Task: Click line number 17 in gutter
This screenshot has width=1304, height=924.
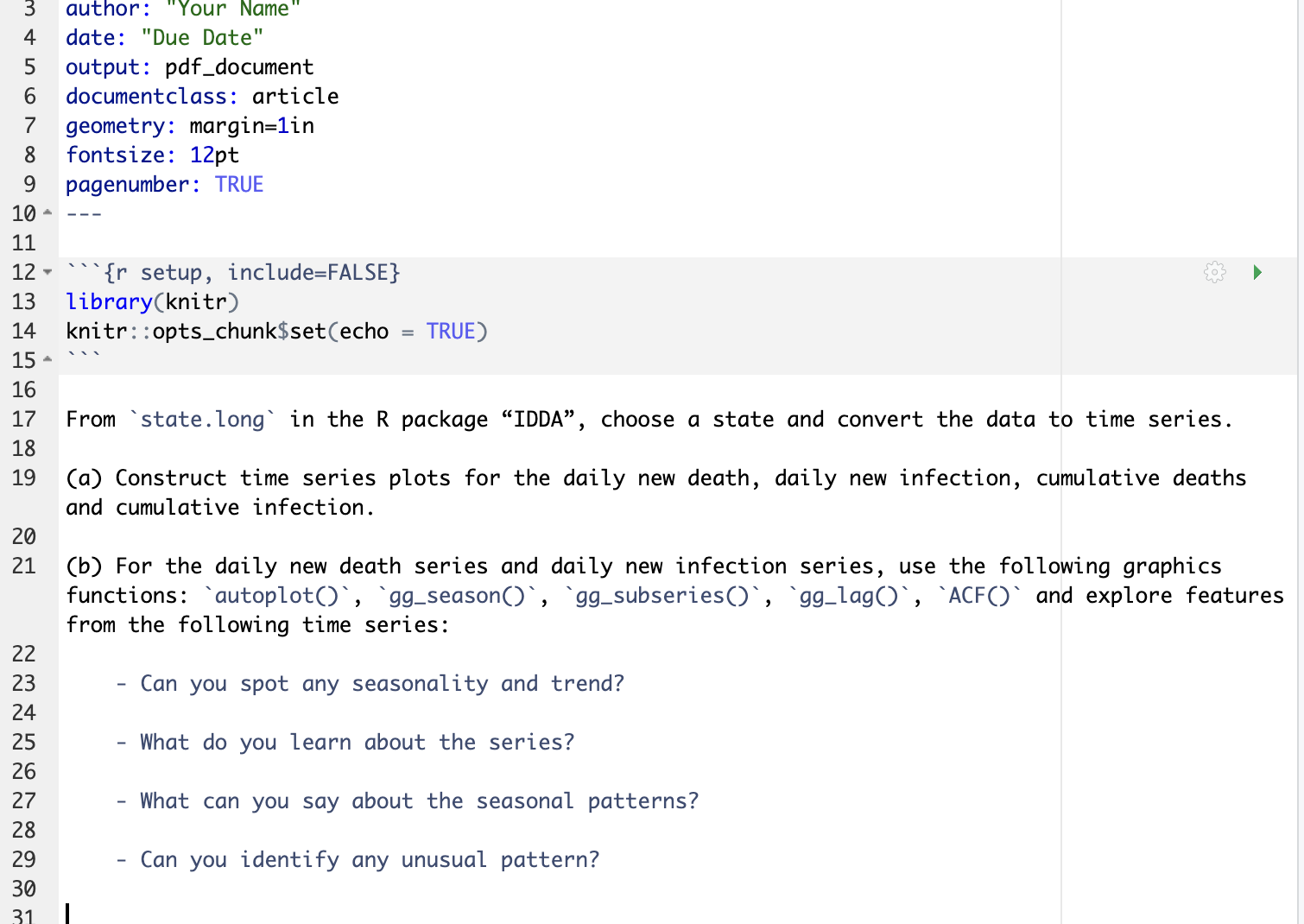Action: click(x=24, y=420)
